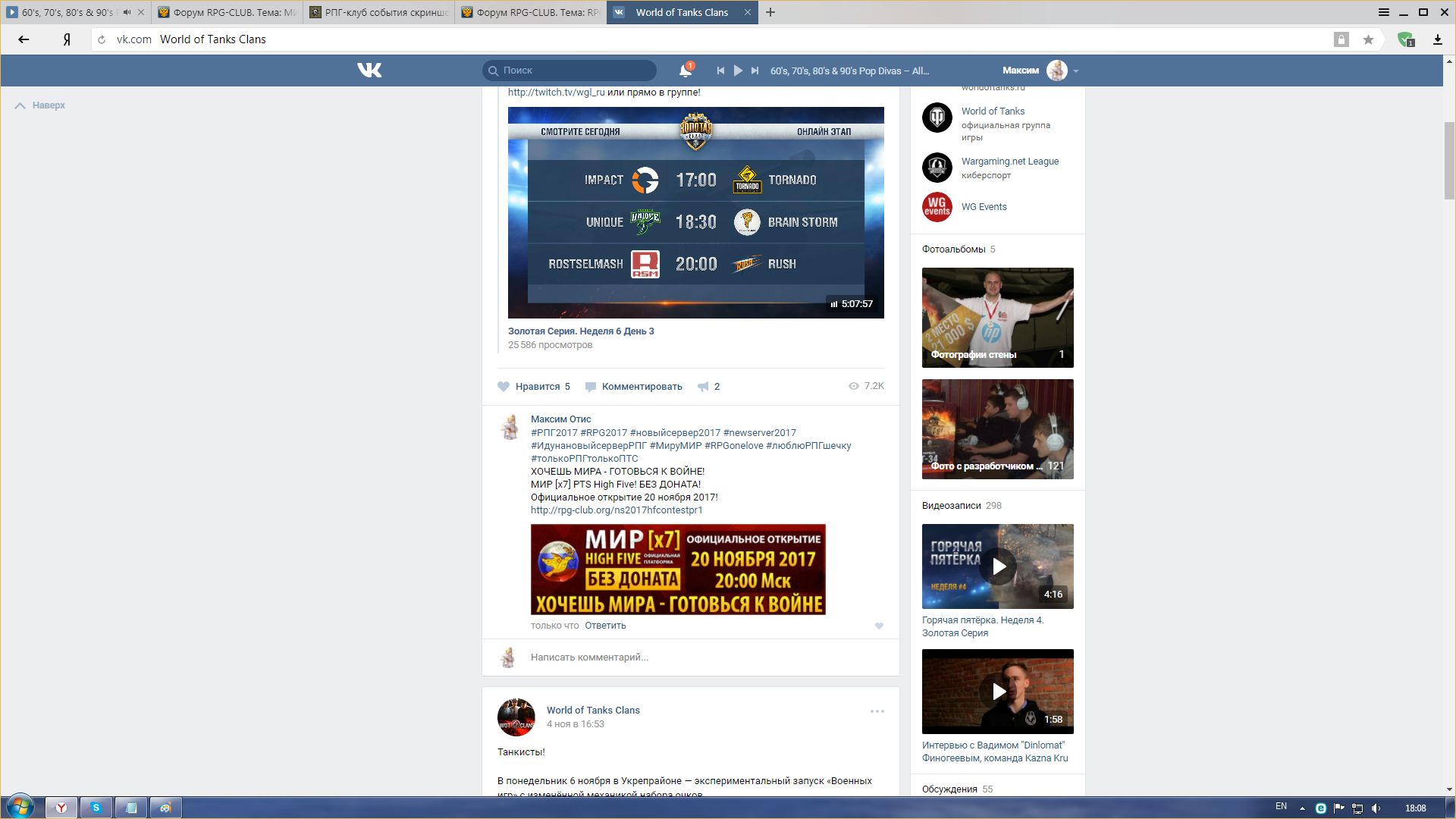Image resolution: width=1456 pixels, height=819 pixels.
Task: Skip to next track in header player
Action: (755, 71)
